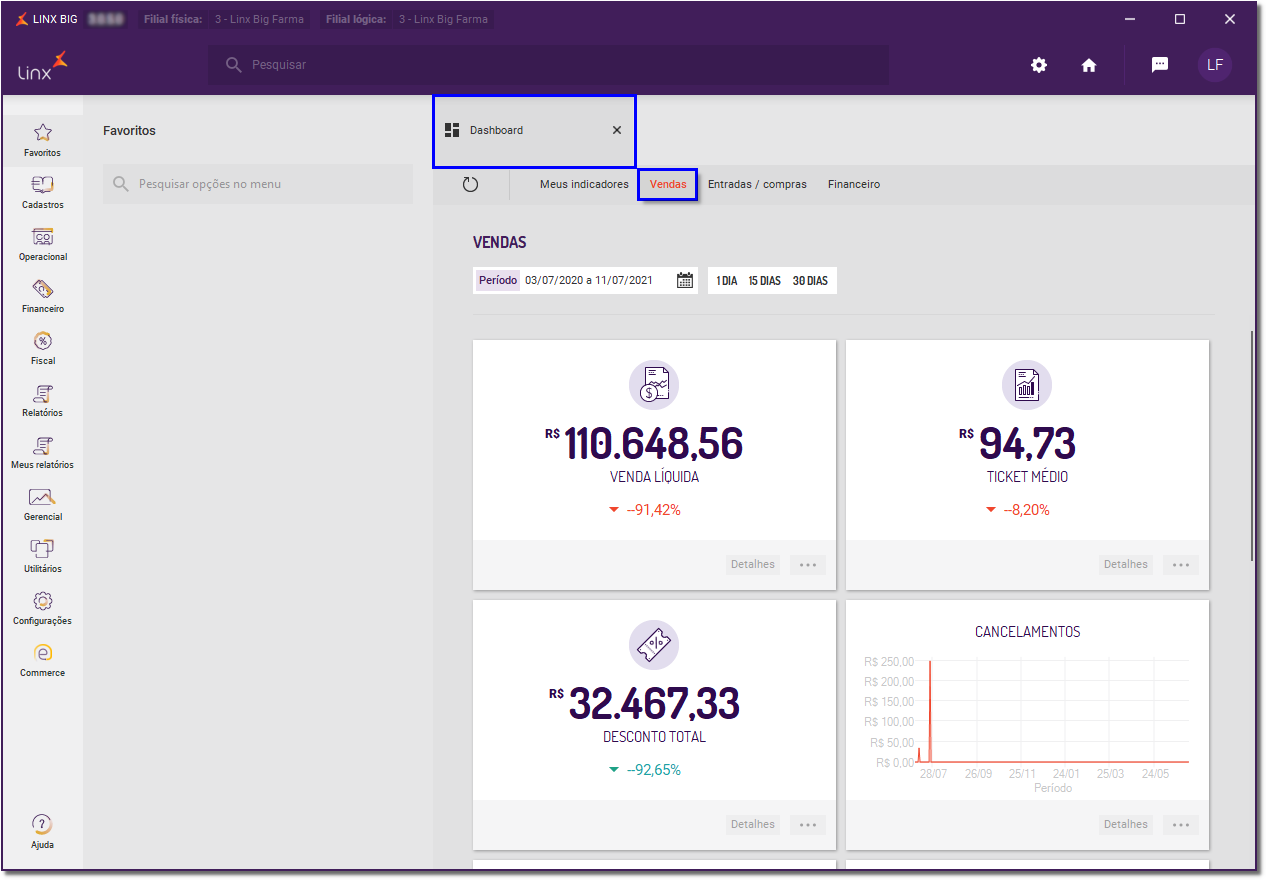Open more options for Ticket Médio card

[1181, 565]
